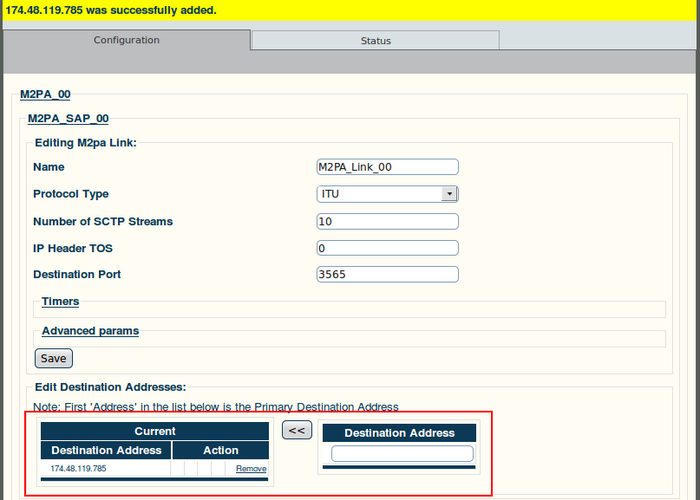The height and width of the screenshot is (500, 700).
Task: Click the empty Destination Address input box
Action: tap(402, 454)
